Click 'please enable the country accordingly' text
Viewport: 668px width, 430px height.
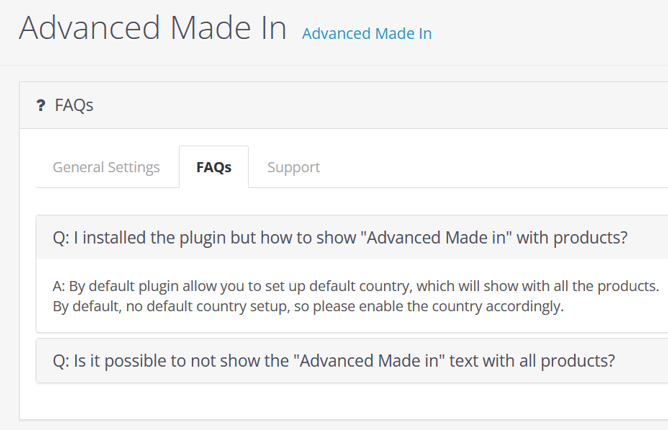[x=438, y=306]
